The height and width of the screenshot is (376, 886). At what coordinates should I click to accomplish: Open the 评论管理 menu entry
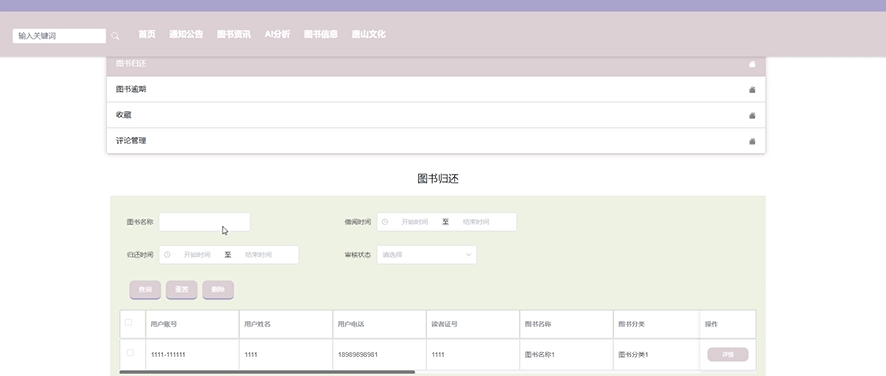(436, 141)
